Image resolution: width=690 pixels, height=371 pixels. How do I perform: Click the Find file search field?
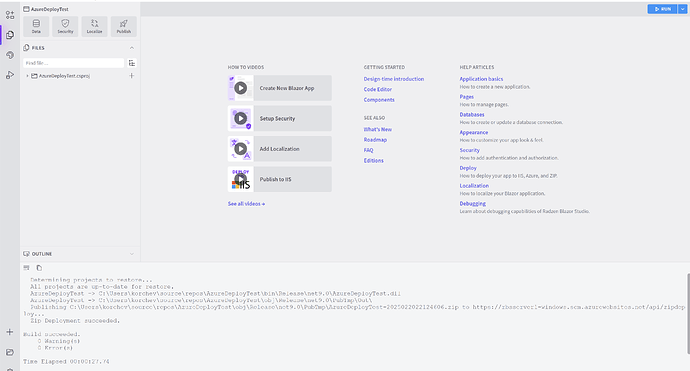[x=73, y=63]
